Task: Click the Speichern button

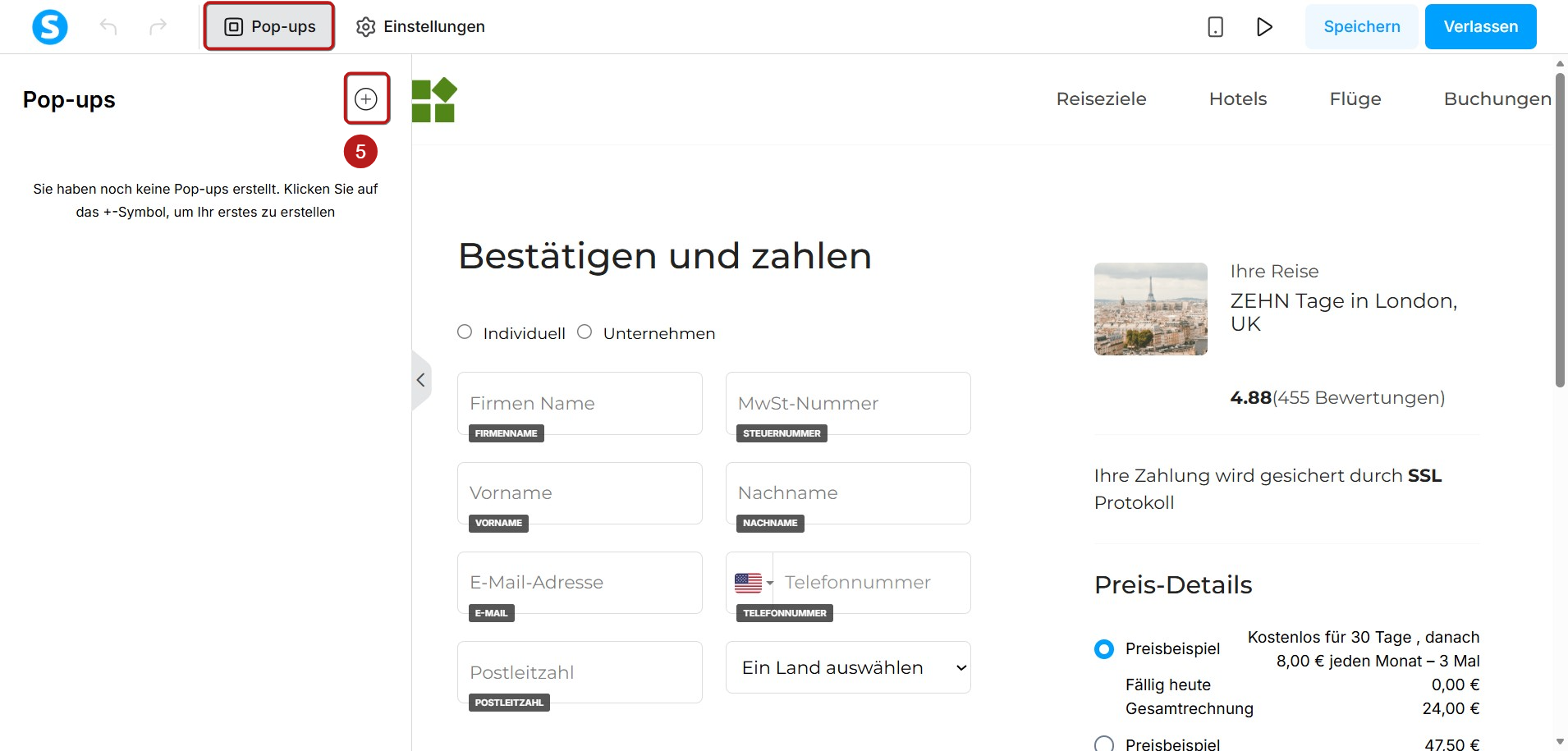Action: coord(1362,27)
